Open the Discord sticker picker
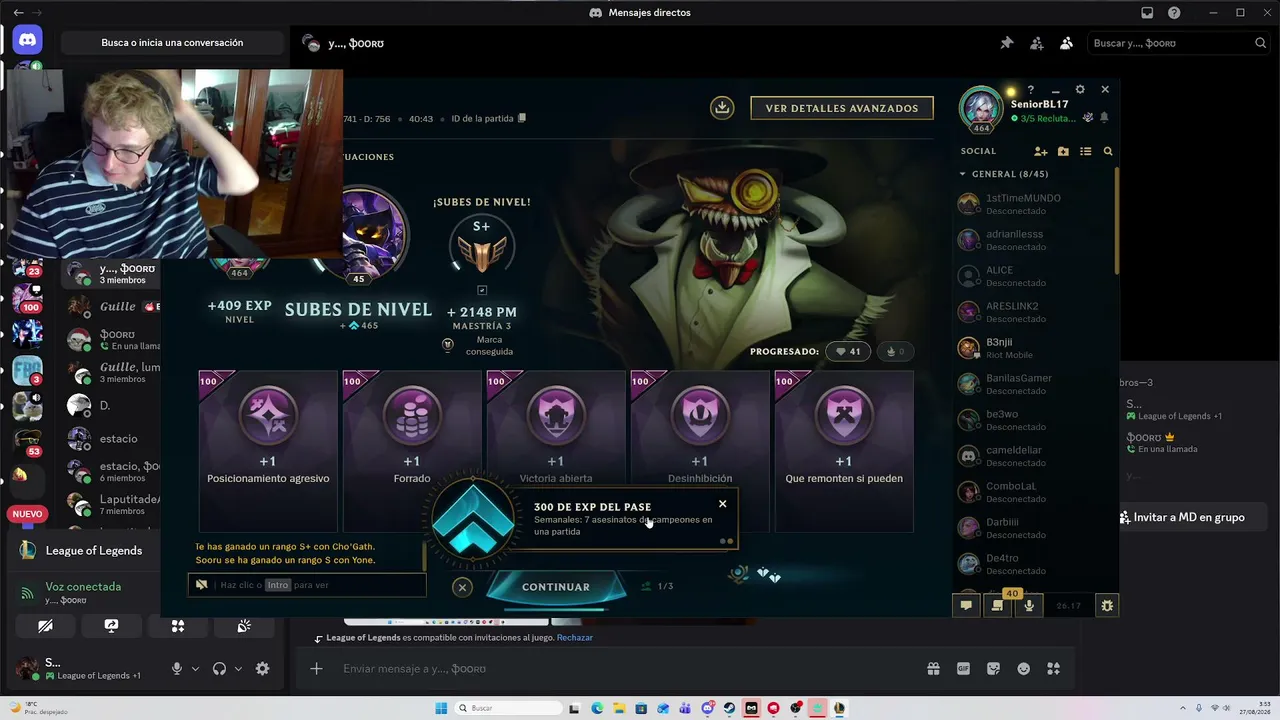The image size is (1280, 720). click(993, 669)
